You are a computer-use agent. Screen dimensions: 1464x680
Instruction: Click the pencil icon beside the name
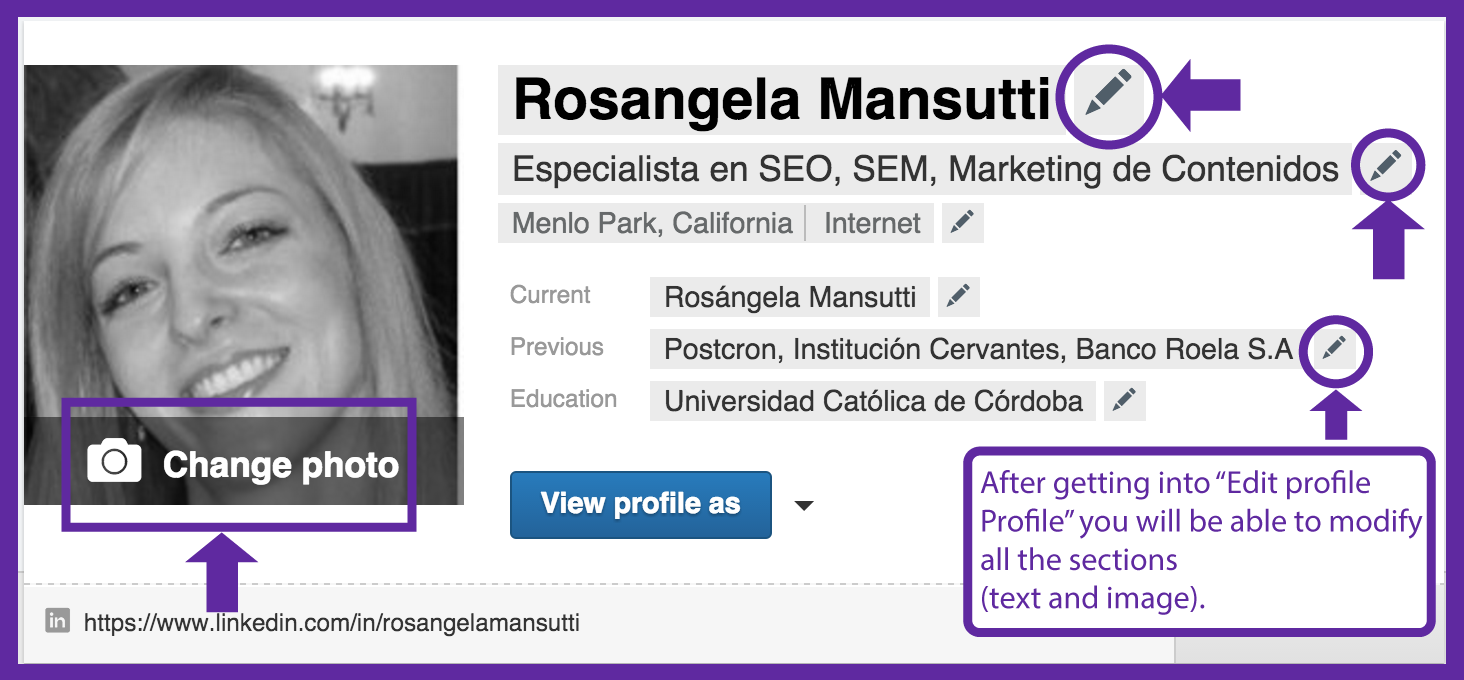[x=1107, y=93]
